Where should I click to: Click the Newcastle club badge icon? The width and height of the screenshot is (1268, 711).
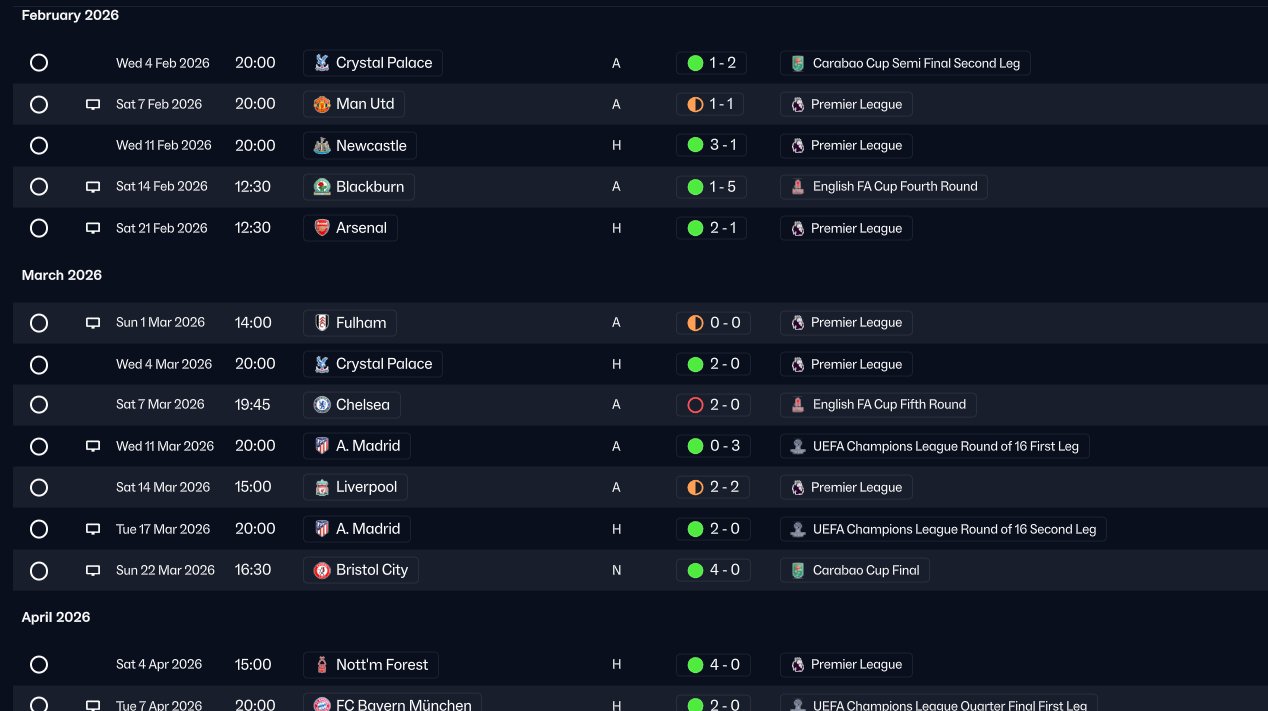pos(321,146)
